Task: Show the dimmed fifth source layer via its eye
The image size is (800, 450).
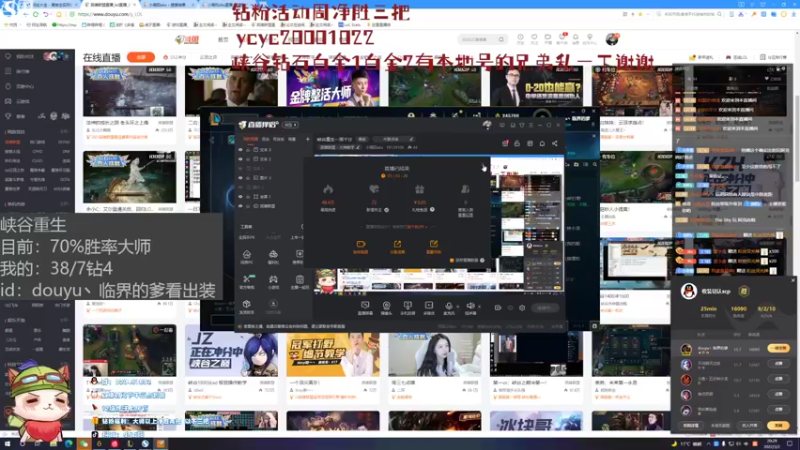Action: click(x=241, y=187)
